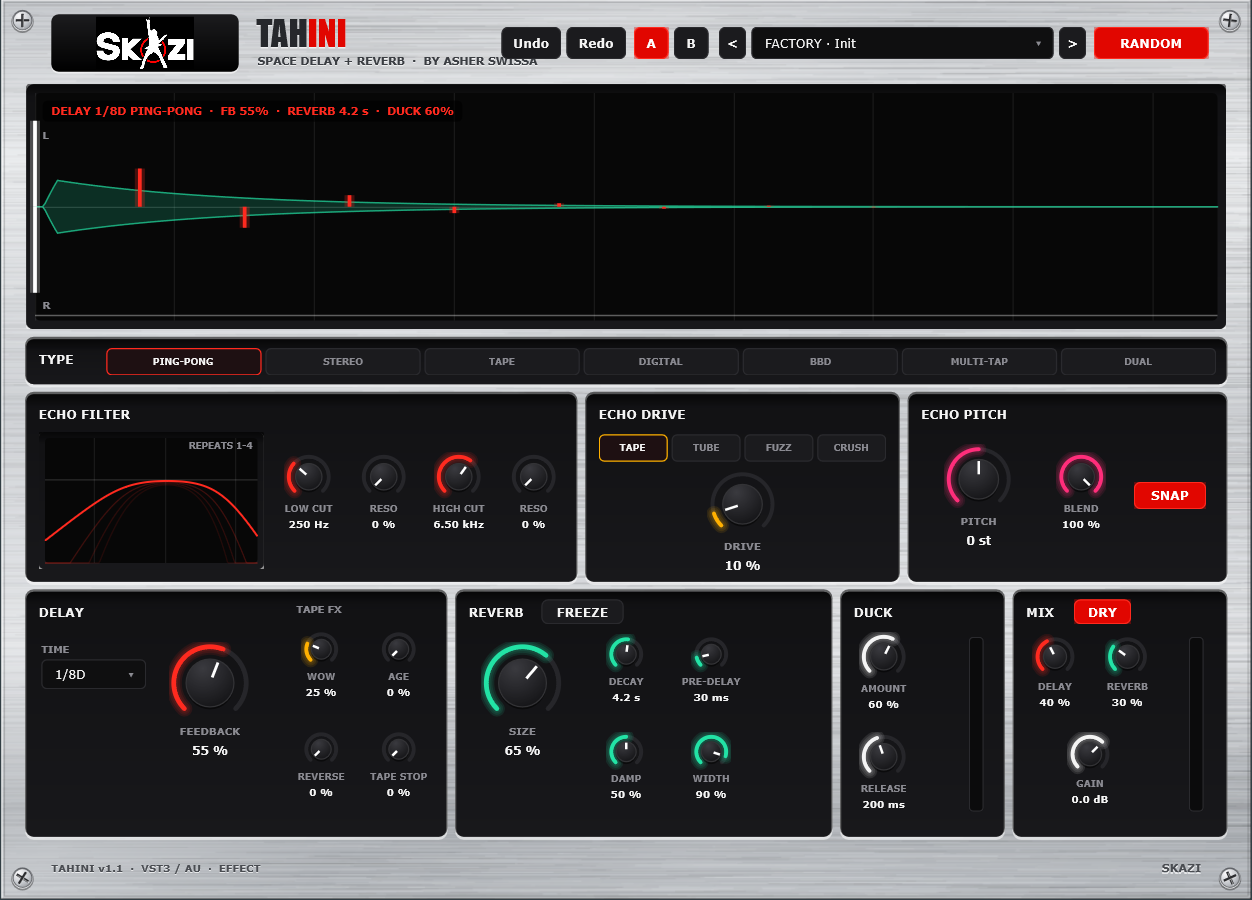1252x900 pixels.
Task: Enable reverb FREEZE
Action: [x=582, y=612]
